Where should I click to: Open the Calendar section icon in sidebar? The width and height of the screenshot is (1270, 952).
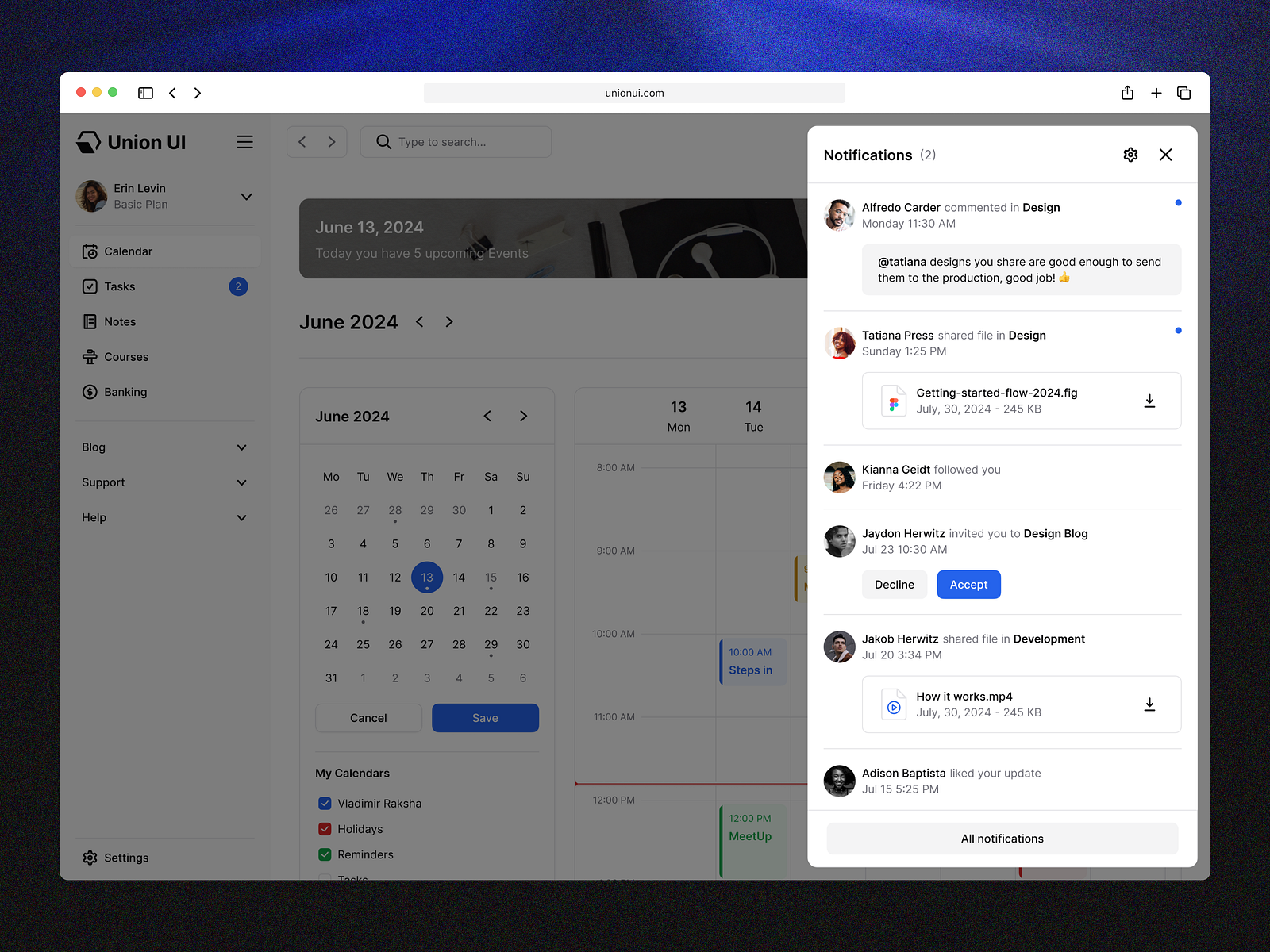90,251
